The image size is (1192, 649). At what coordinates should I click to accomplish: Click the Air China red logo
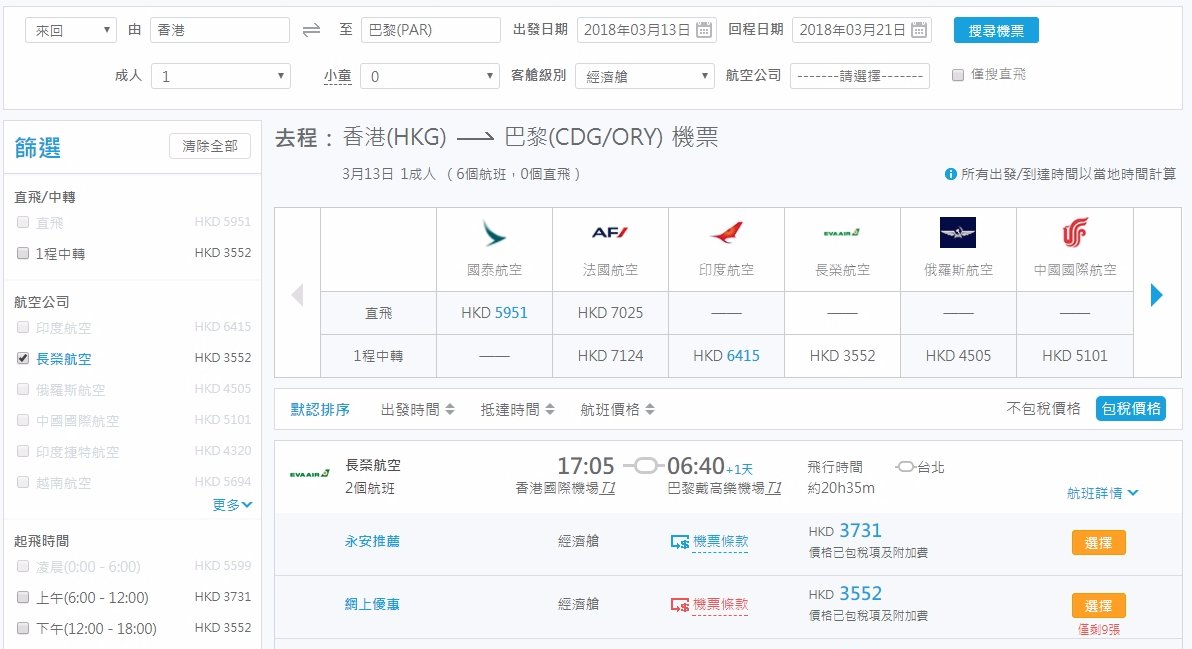click(1075, 233)
